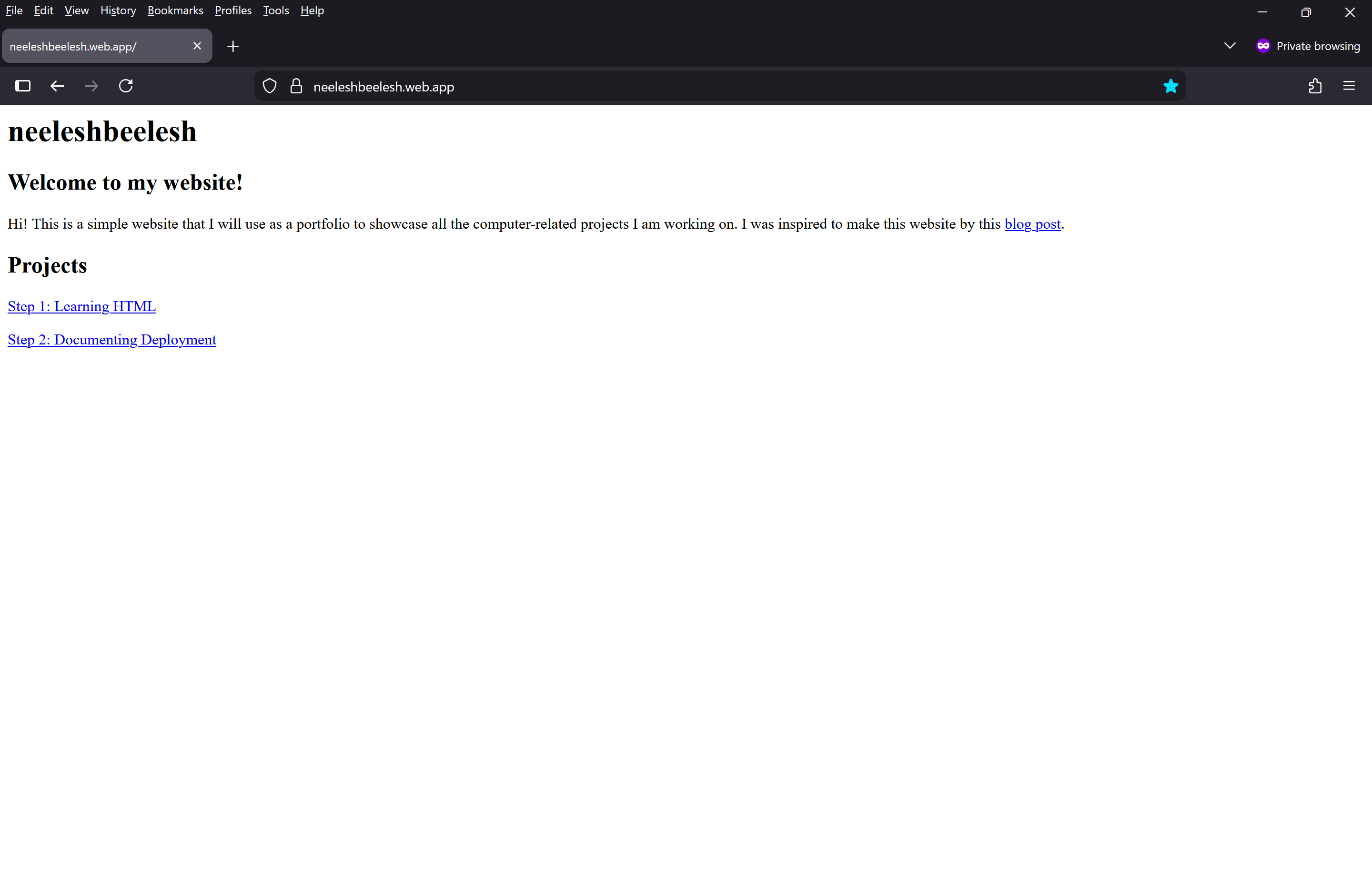Viewport: 1372px width, 869px height.
Task: Click the padlock site security icon
Action: coord(296,86)
